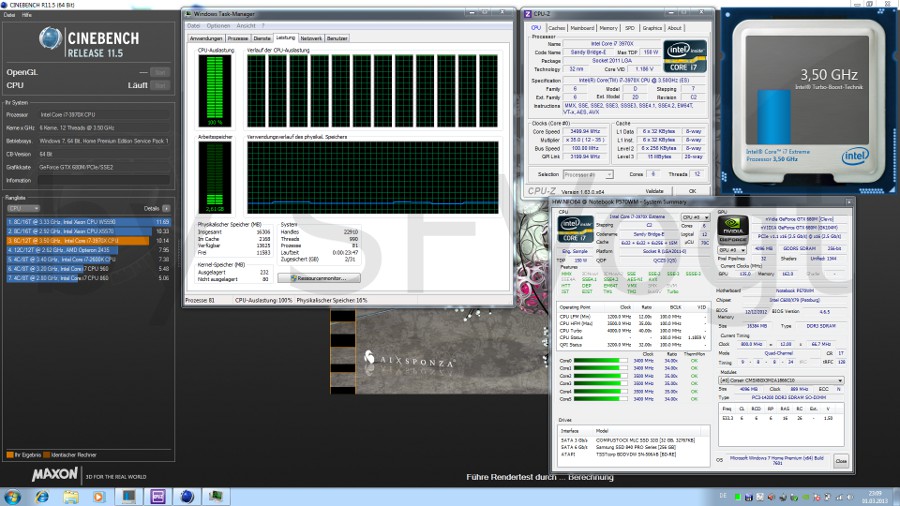Open the GPU #0 dropdown in HWiNFO
The image size is (900, 506).
coord(732,251)
